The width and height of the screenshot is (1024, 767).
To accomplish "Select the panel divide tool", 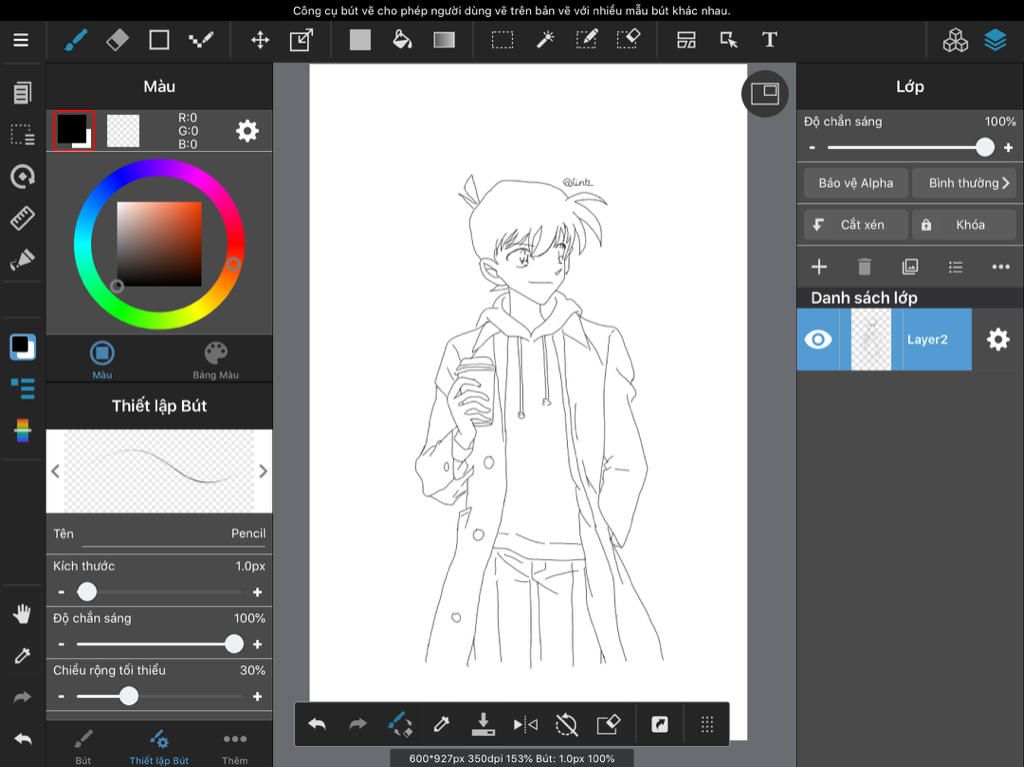I will click(686, 40).
